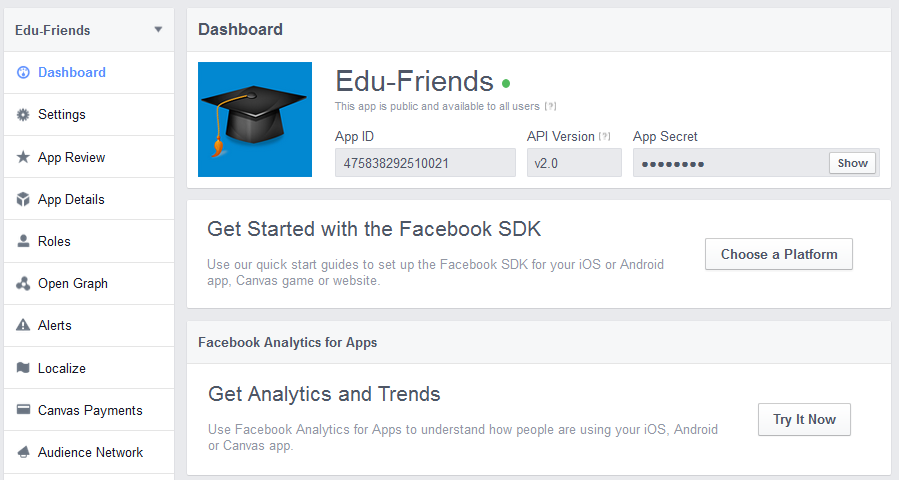
Task: Click the Open Graph nodes icon
Action: click(x=23, y=283)
